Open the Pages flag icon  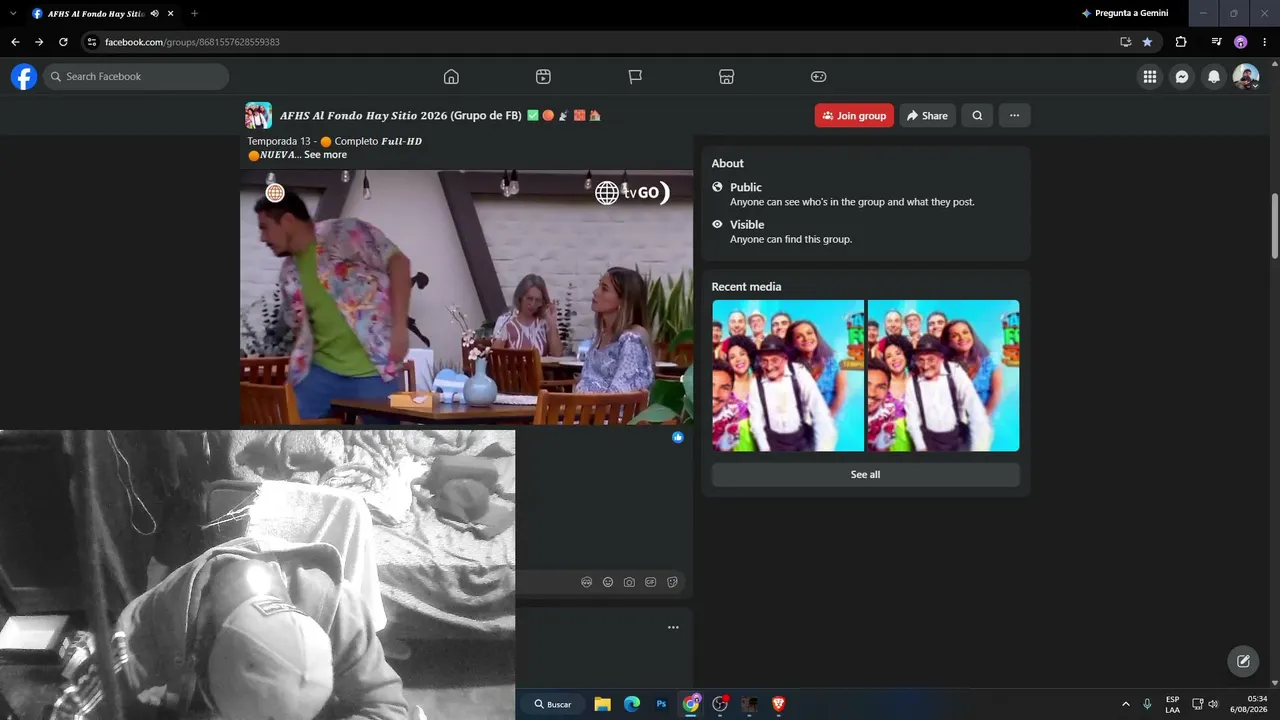coord(635,77)
